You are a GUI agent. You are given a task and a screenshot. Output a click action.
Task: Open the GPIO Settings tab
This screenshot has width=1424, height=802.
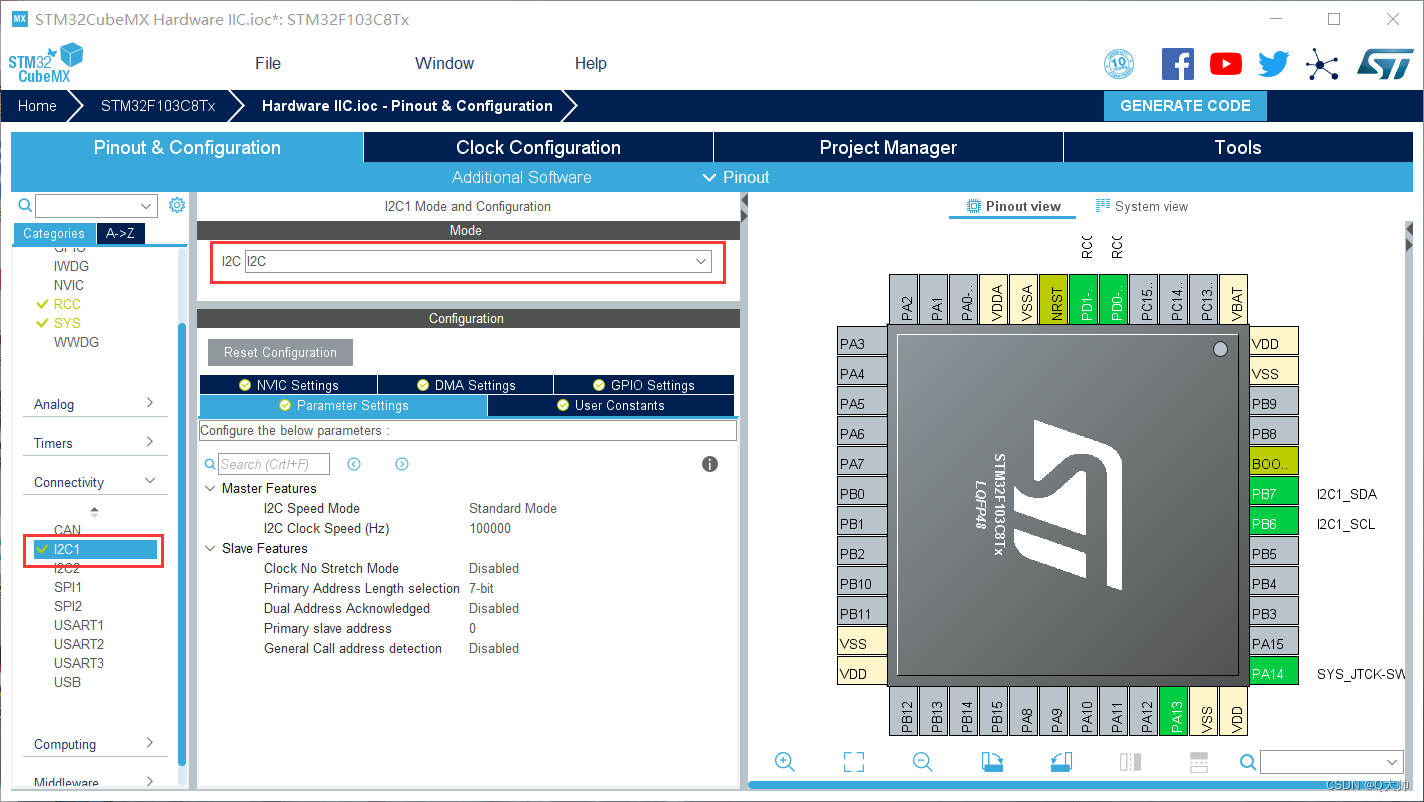click(643, 385)
